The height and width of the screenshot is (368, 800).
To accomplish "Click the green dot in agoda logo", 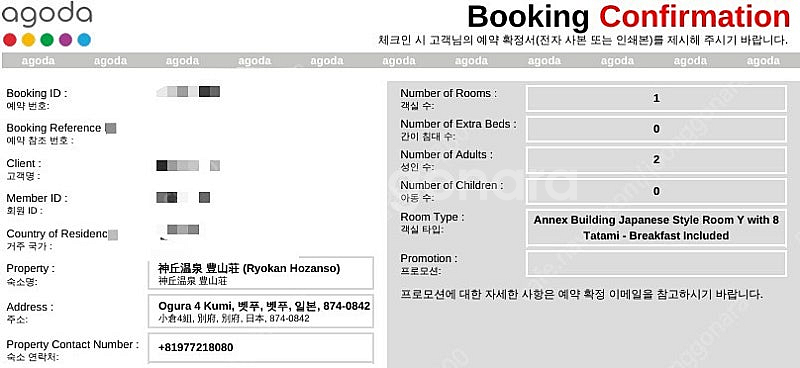I will coord(47,40).
